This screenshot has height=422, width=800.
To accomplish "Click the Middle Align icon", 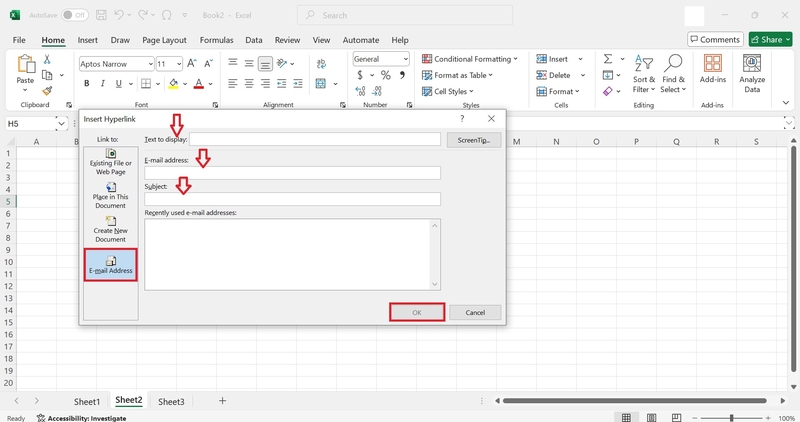I will [x=249, y=63].
